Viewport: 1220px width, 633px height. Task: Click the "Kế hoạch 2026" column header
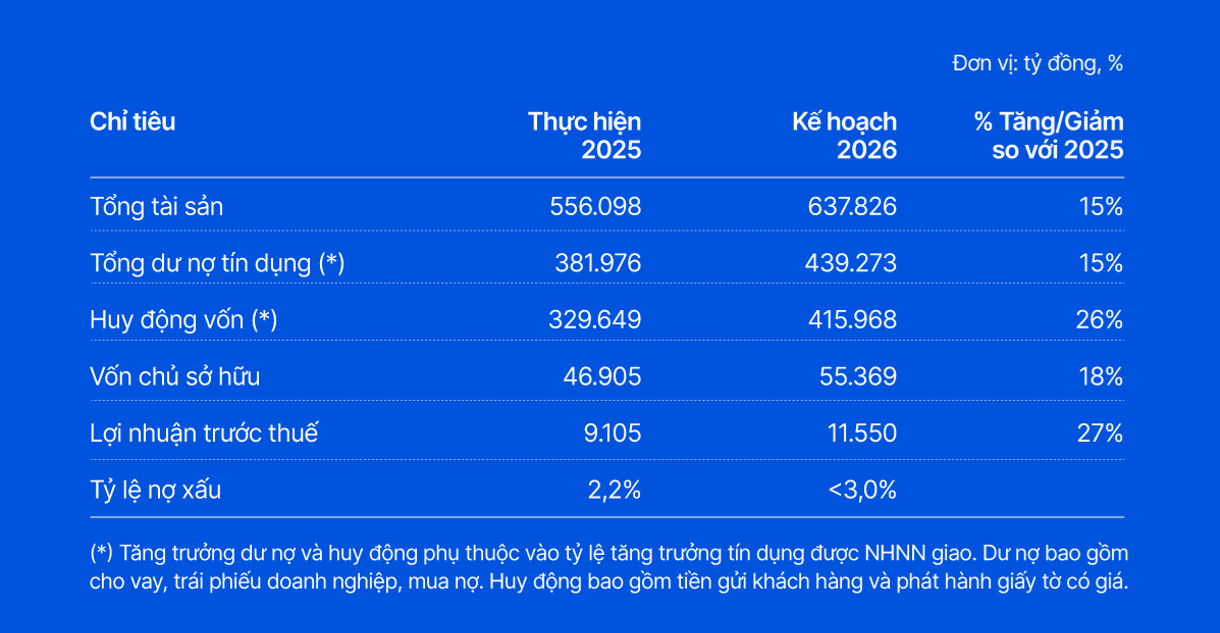tap(844, 136)
